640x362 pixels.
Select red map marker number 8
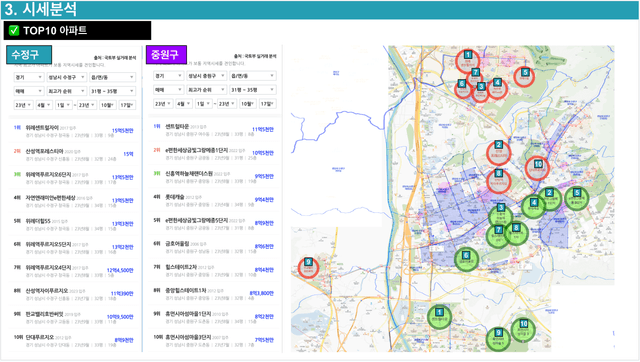pos(499,180)
